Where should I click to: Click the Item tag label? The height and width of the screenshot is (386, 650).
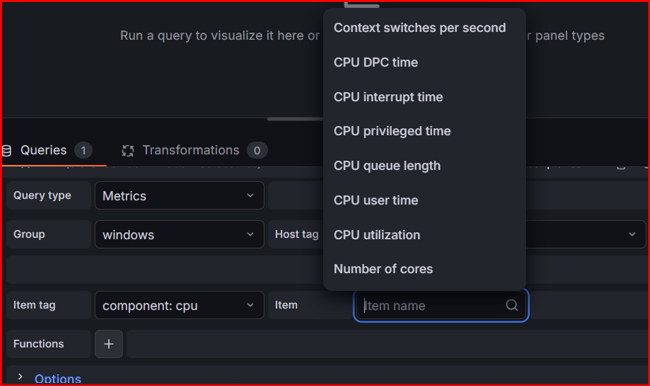34,305
